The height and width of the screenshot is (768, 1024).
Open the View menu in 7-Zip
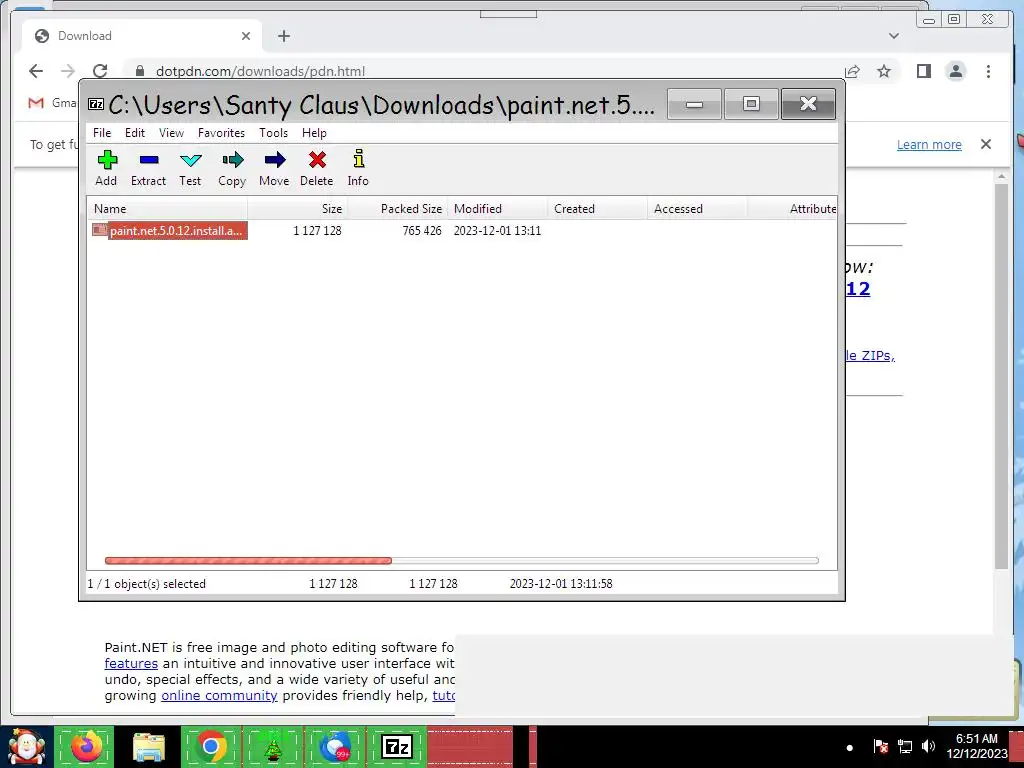click(x=171, y=133)
